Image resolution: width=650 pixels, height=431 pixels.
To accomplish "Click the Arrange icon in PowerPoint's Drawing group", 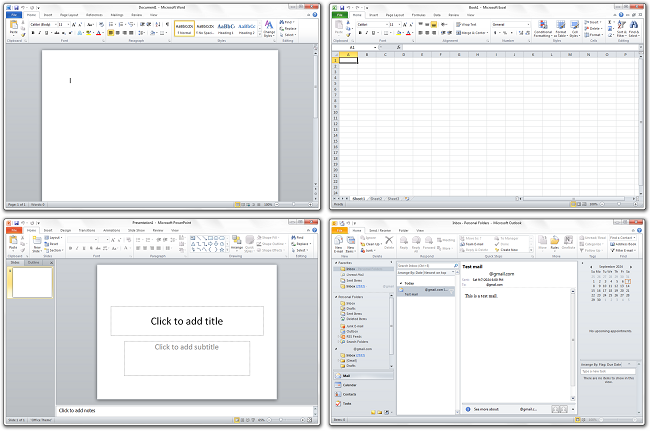I will (237, 243).
